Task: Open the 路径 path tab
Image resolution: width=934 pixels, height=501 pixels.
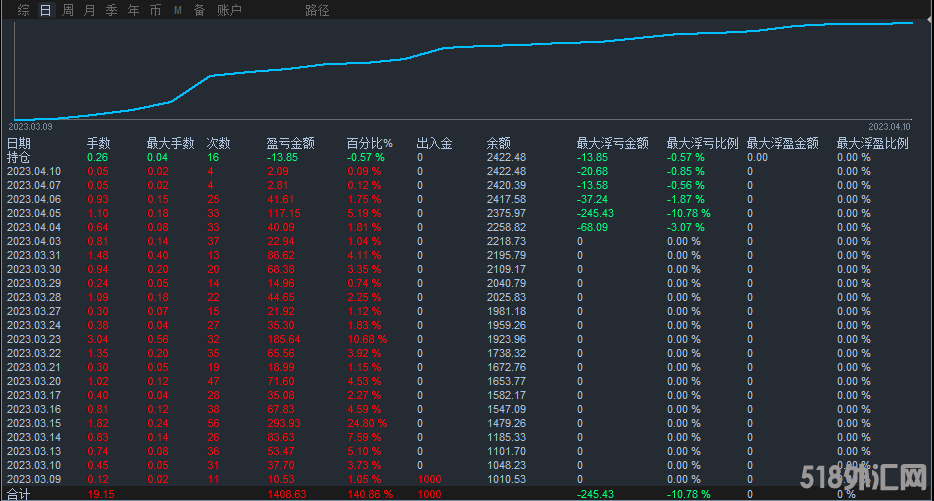Action: (x=317, y=10)
